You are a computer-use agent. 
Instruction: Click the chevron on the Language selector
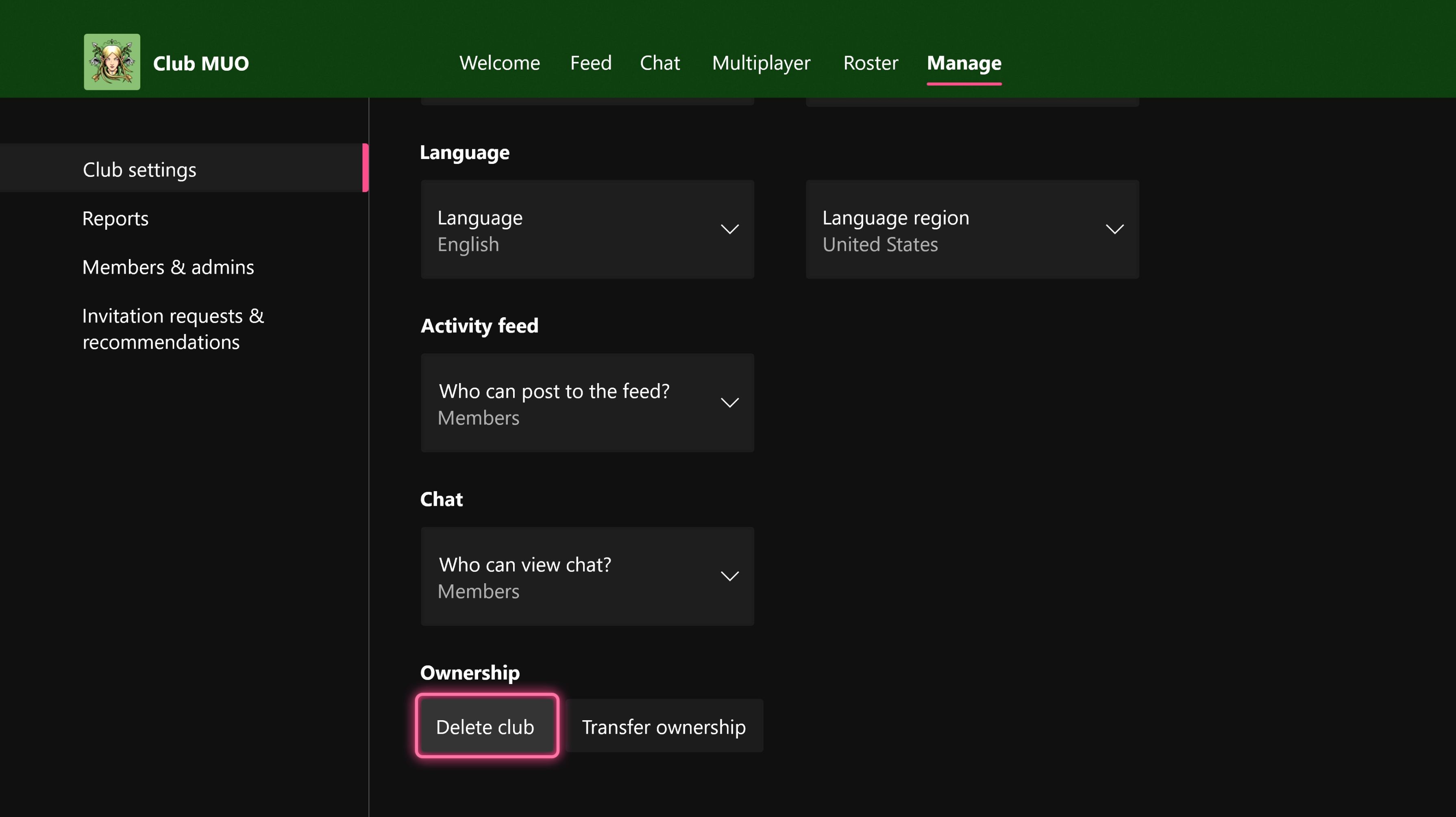click(x=730, y=229)
